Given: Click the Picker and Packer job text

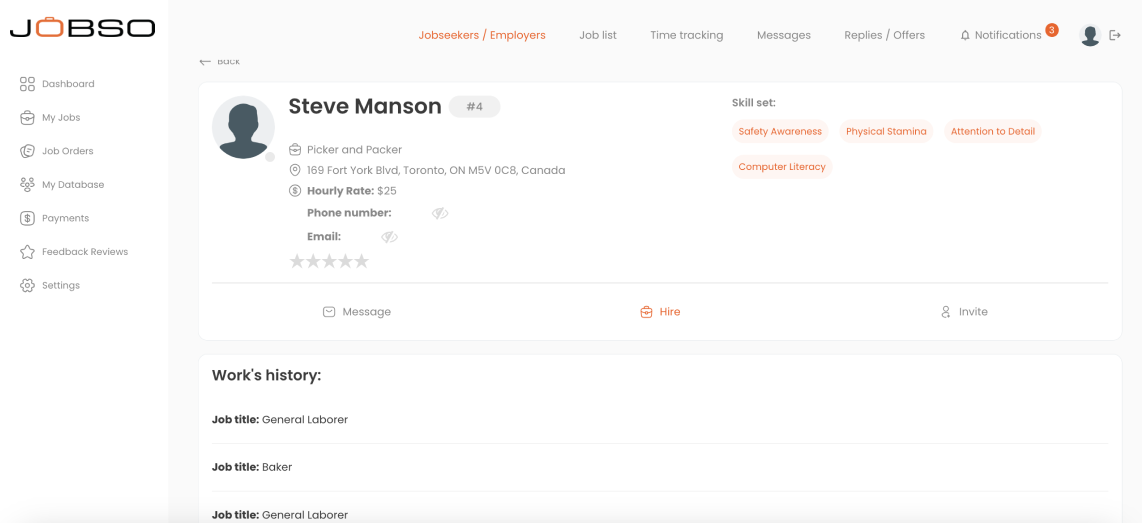Looking at the screenshot, I should click(355, 149).
